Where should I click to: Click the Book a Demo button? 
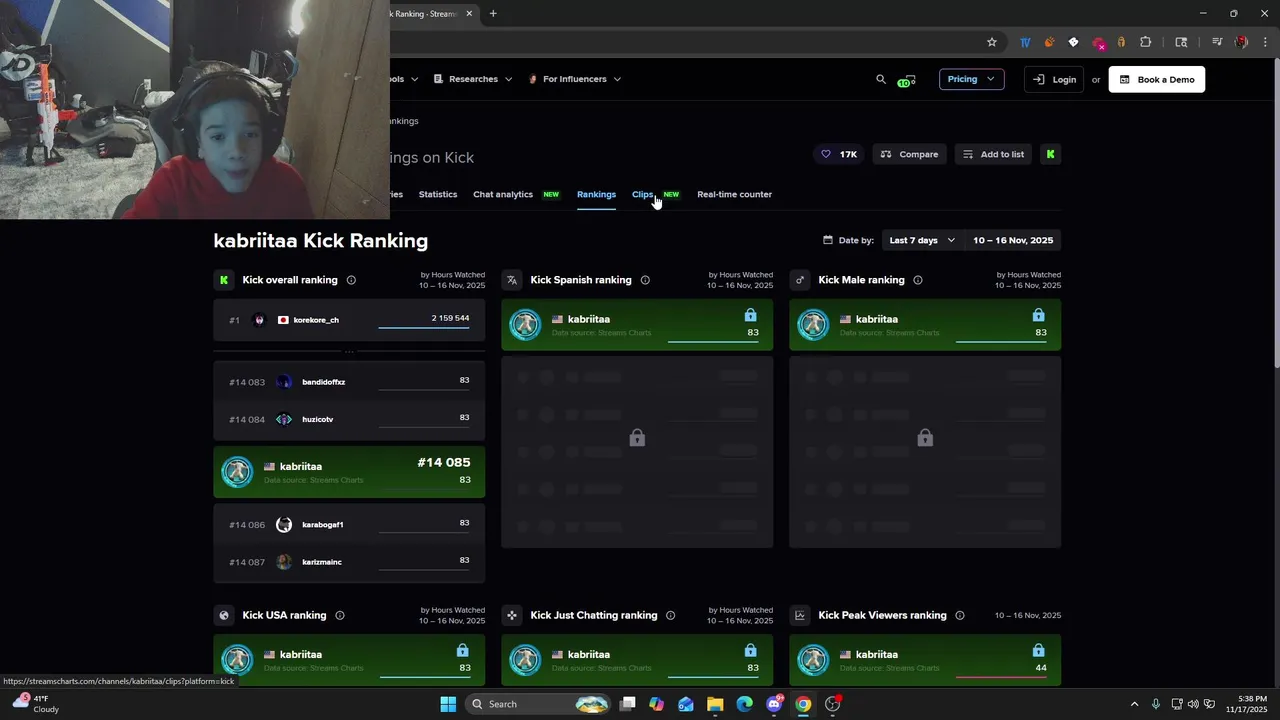tap(1157, 79)
